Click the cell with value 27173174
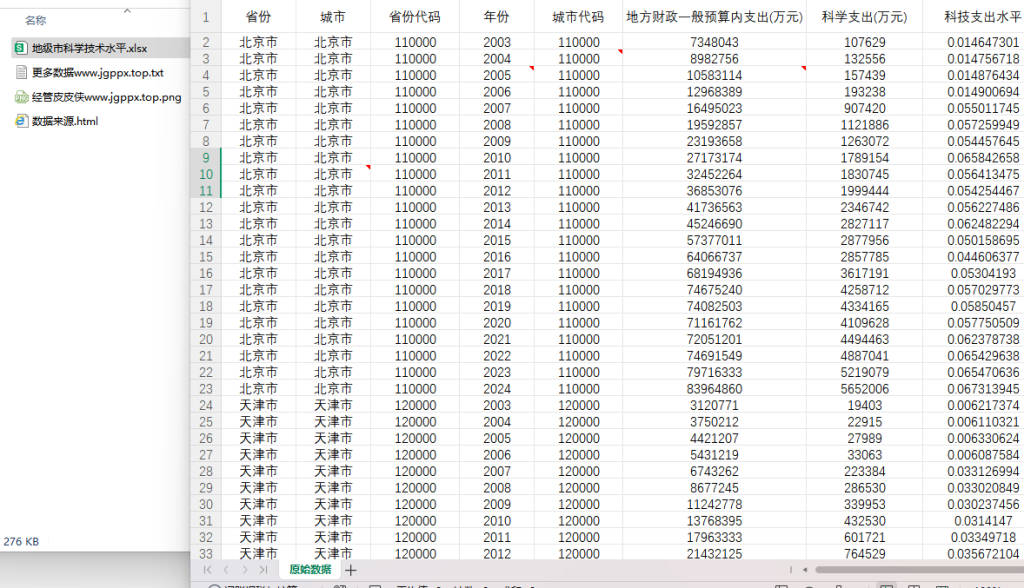The width and height of the screenshot is (1024, 588). [x=714, y=157]
